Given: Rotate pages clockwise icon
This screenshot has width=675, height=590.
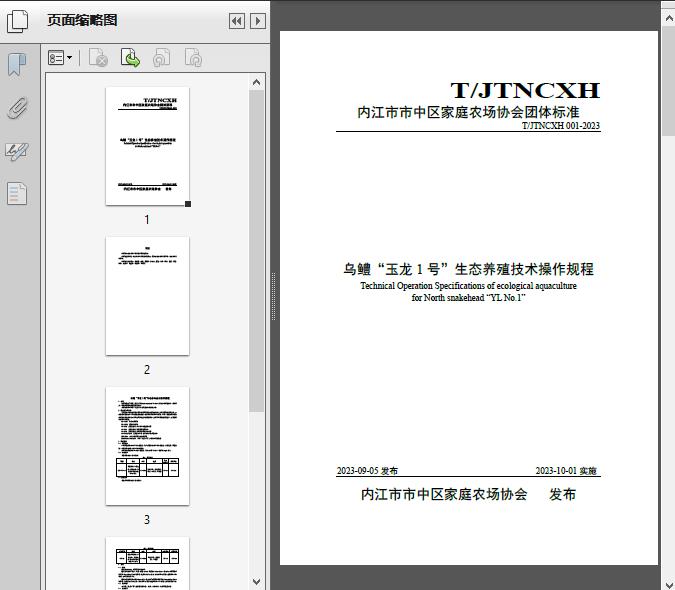Looking at the screenshot, I should coord(193,58).
